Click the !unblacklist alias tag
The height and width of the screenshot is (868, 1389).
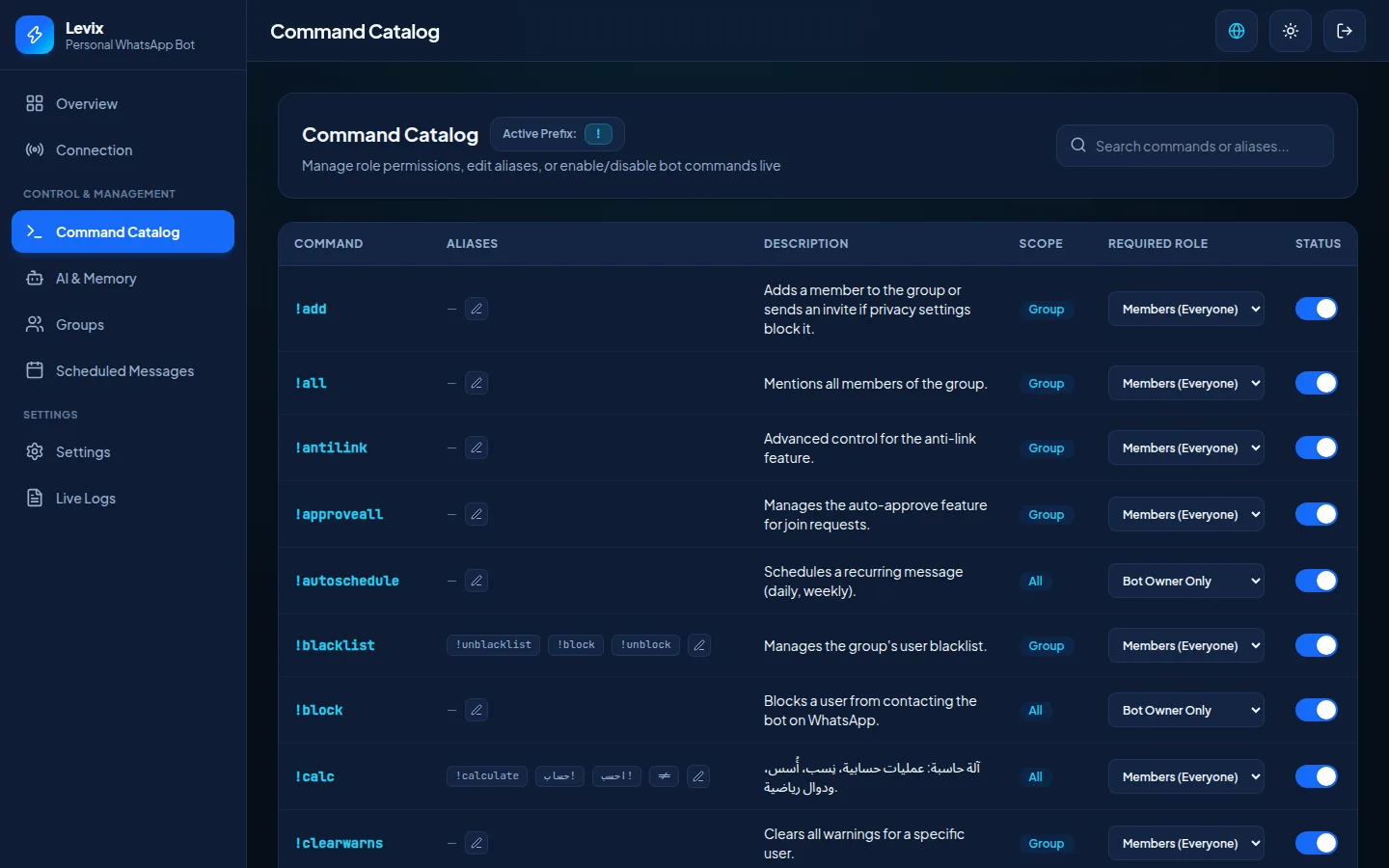pyautogui.click(x=494, y=645)
